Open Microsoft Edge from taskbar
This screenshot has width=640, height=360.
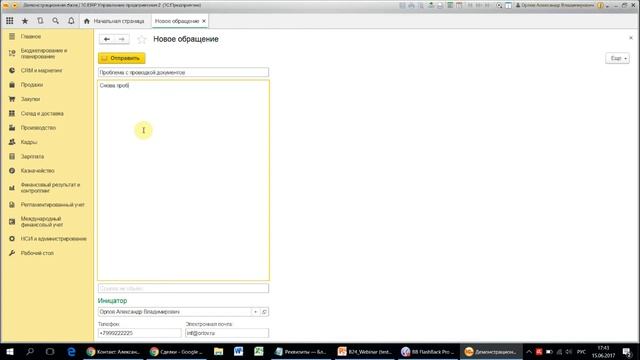[x=71, y=351]
